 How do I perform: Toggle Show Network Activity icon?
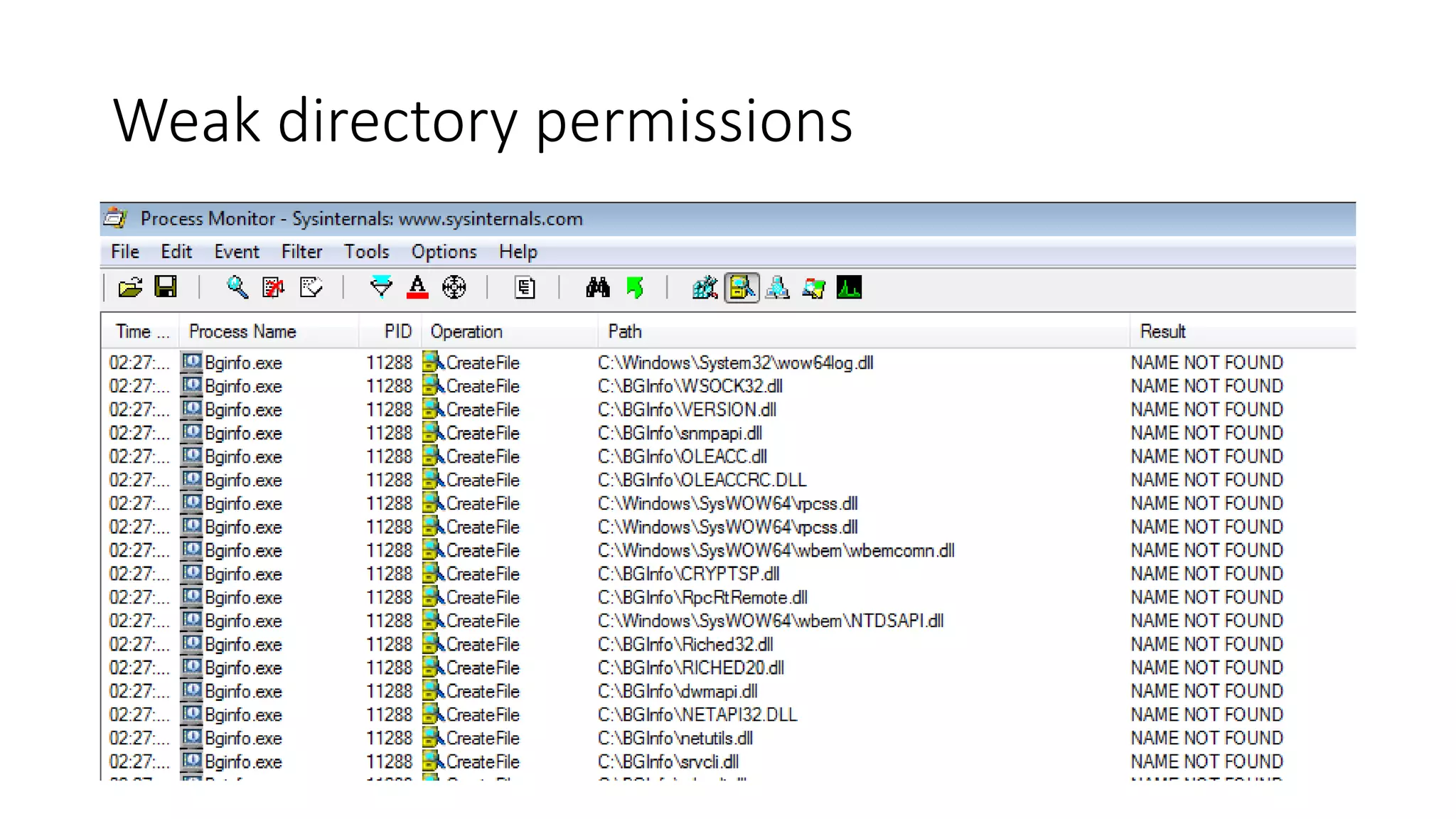click(x=778, y=288)
